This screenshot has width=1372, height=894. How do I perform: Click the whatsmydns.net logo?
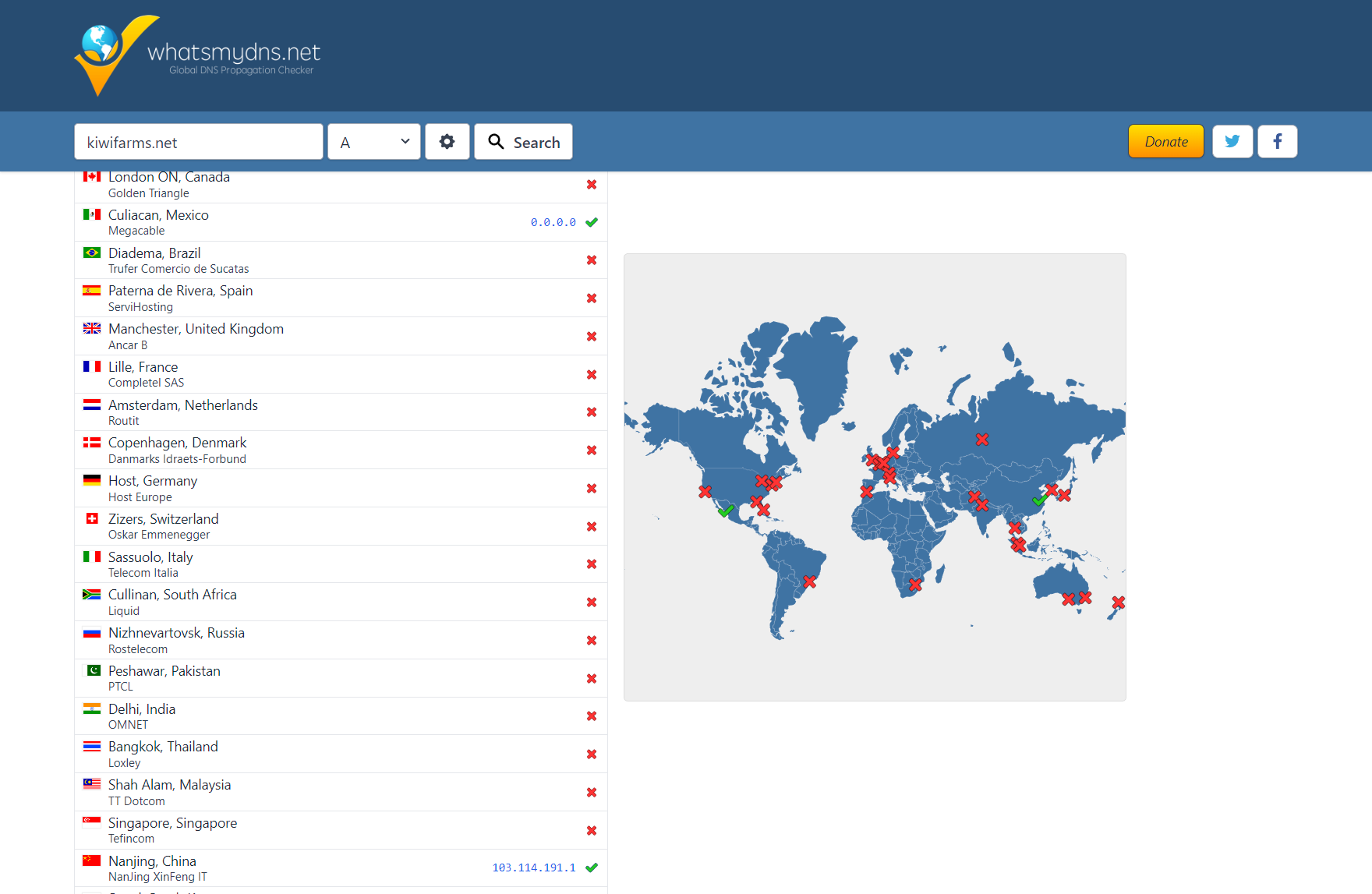(197, 55)
